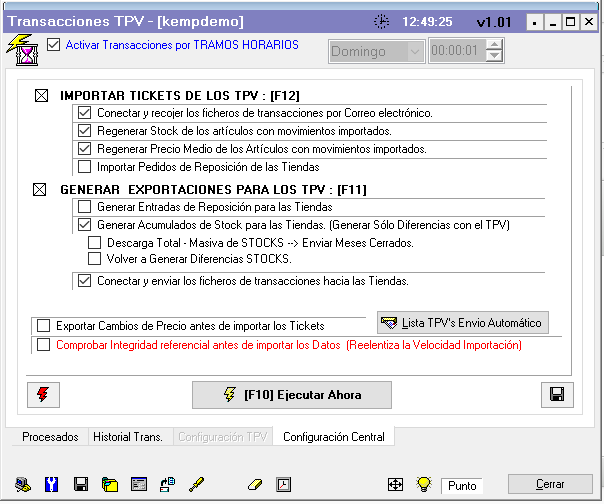The width and height of the screenshot is (604, 504).
Task: Click the light bulb icon
Action: [x=423, y=484]
